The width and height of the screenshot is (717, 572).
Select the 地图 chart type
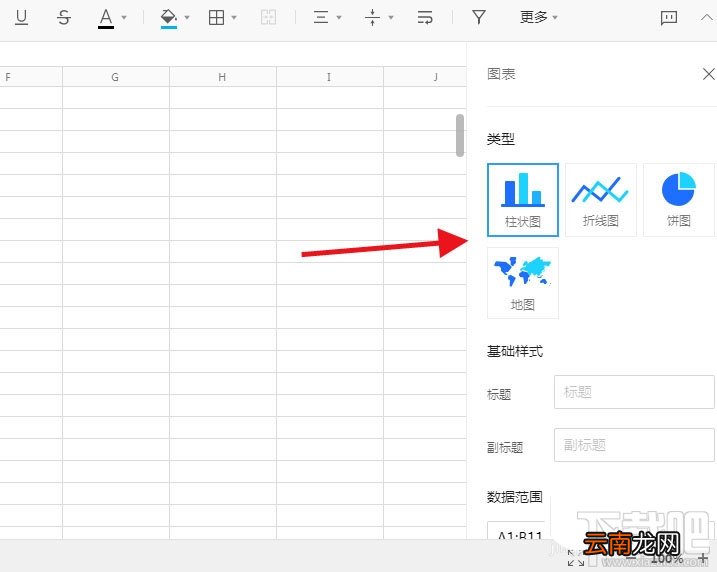[x=523, y=283]
